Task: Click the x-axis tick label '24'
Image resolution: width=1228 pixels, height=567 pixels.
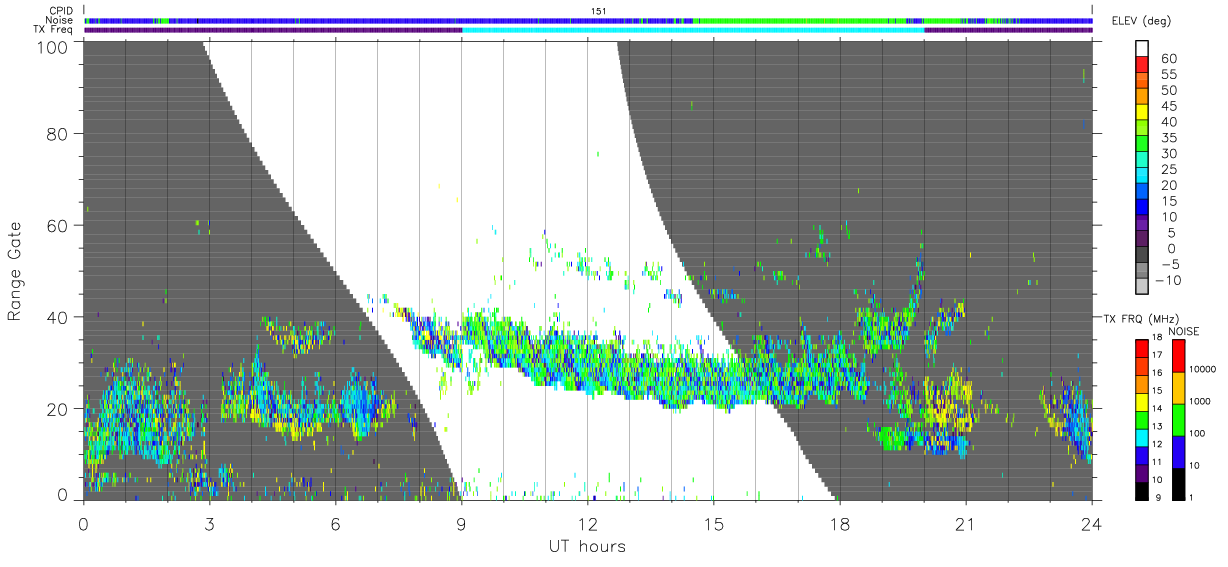Action: [1091, 524]
